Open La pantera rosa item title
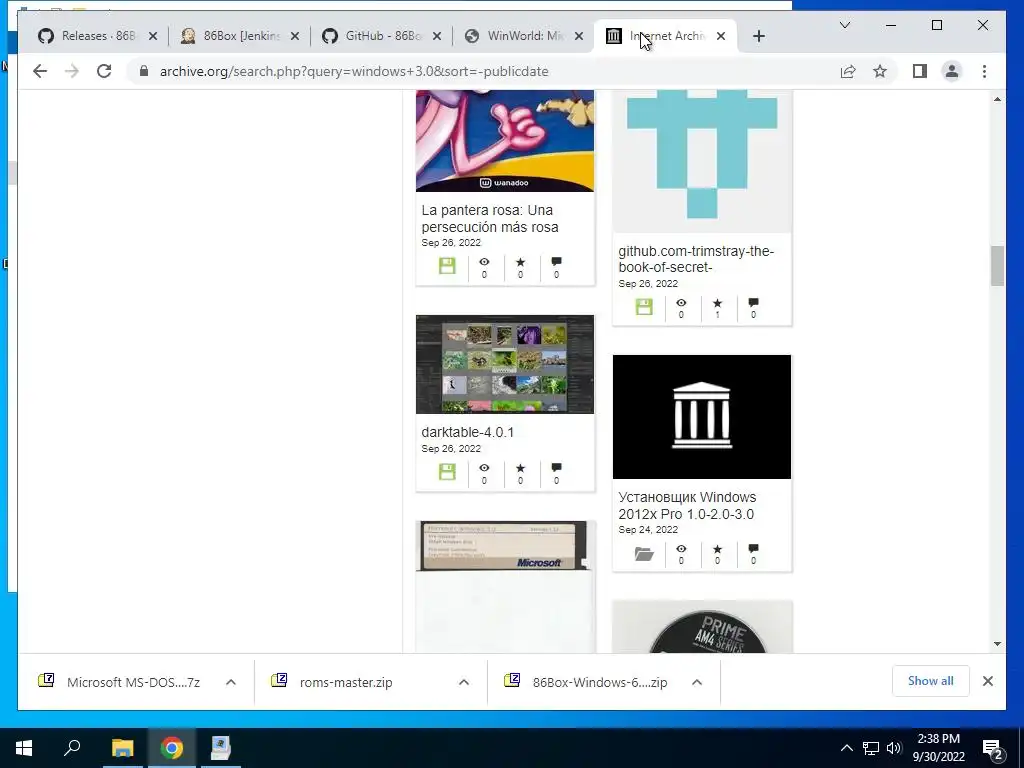 point(490,219)
